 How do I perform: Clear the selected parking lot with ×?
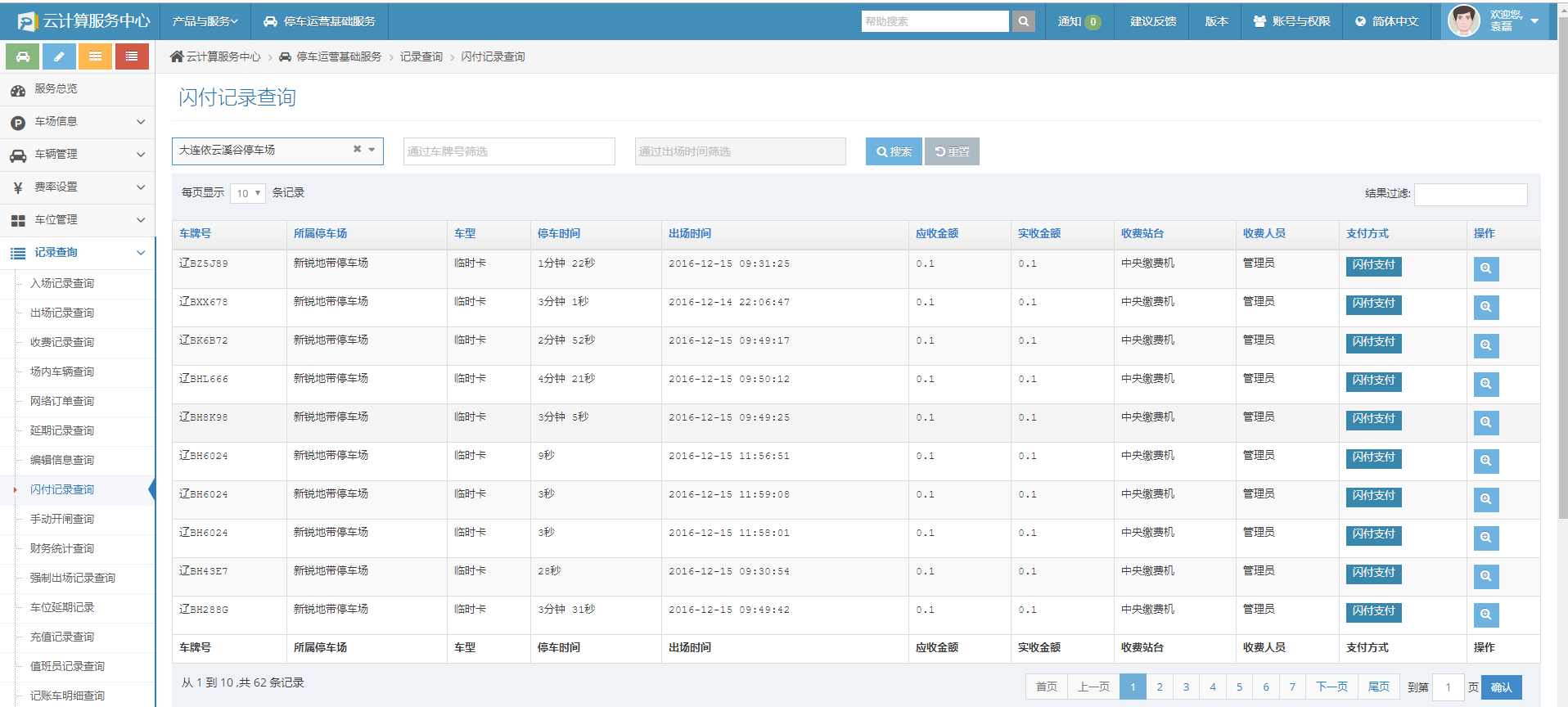tap(357, 149)
